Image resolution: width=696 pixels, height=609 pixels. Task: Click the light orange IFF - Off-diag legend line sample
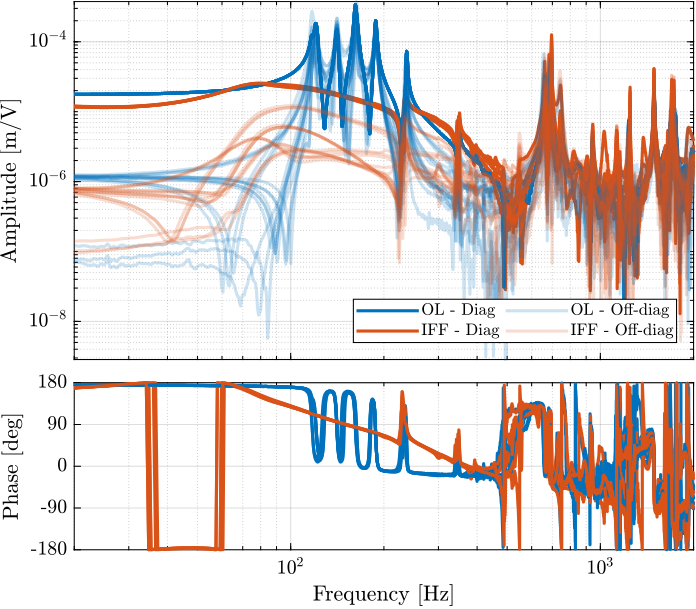pos(537,330)
